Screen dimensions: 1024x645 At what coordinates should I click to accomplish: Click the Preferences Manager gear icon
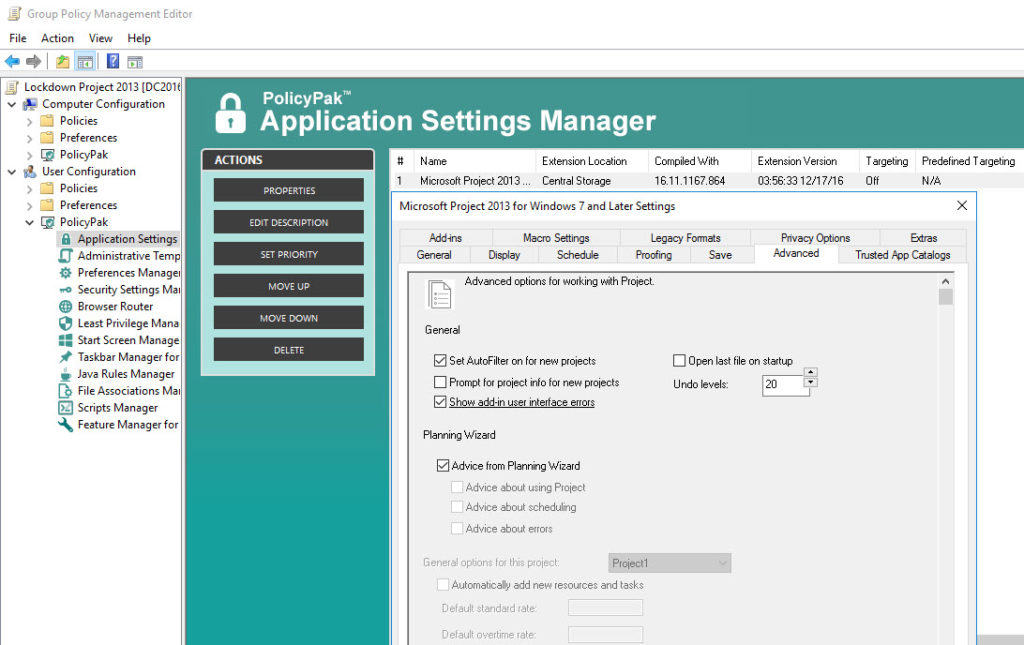66,273
